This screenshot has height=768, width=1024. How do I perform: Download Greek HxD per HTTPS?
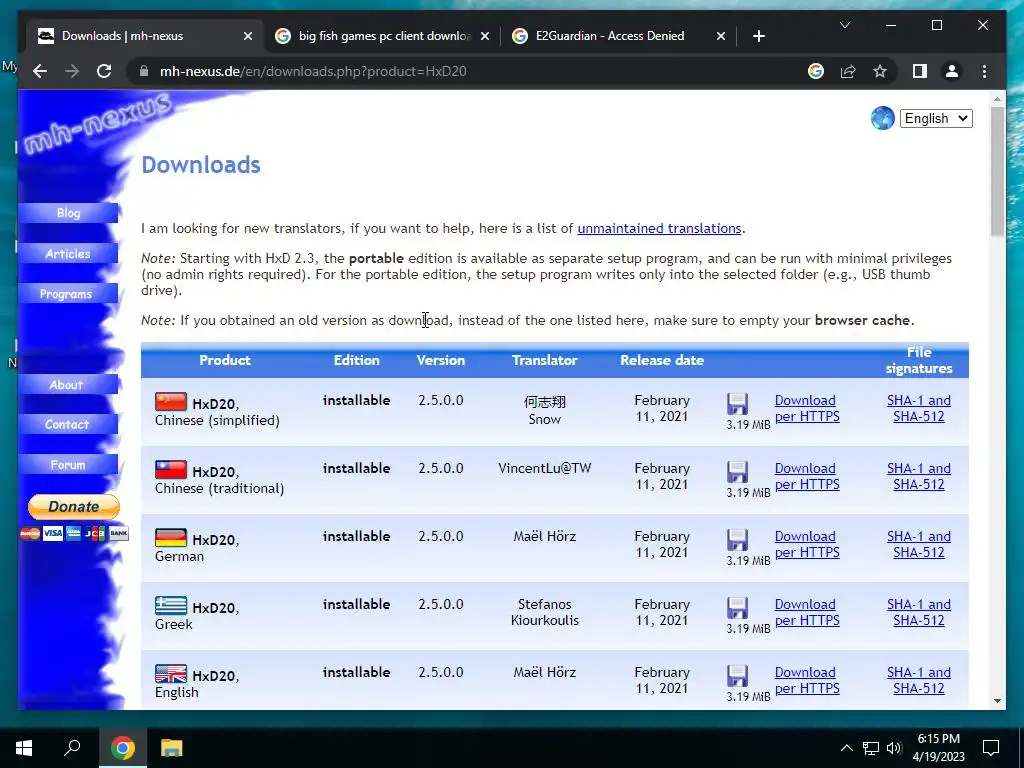click(807, 612)
